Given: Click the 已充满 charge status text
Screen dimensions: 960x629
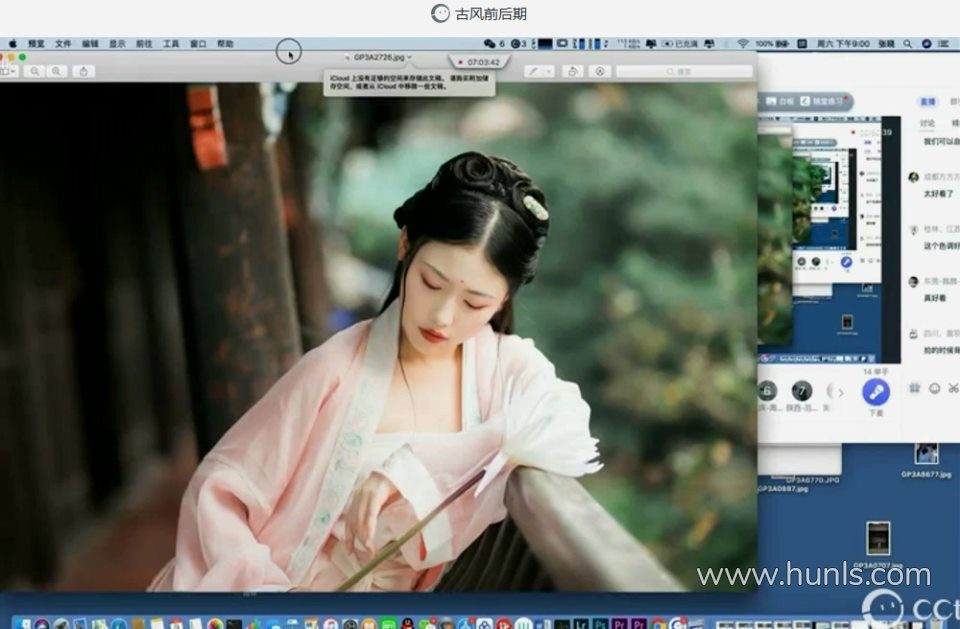Looking at the screenshot, I should click(x=688, y=43).
